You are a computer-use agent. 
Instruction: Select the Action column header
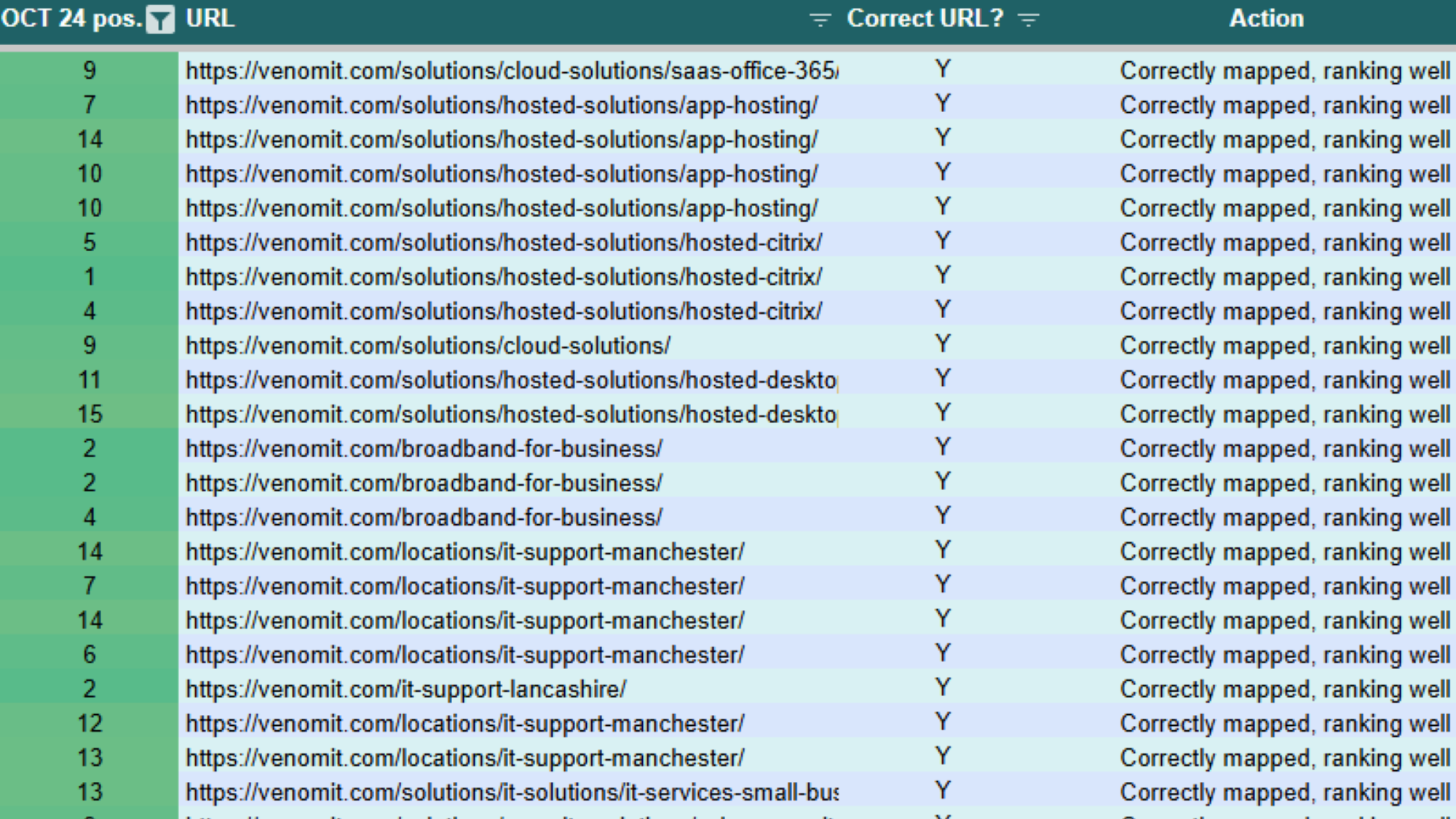1266,18
